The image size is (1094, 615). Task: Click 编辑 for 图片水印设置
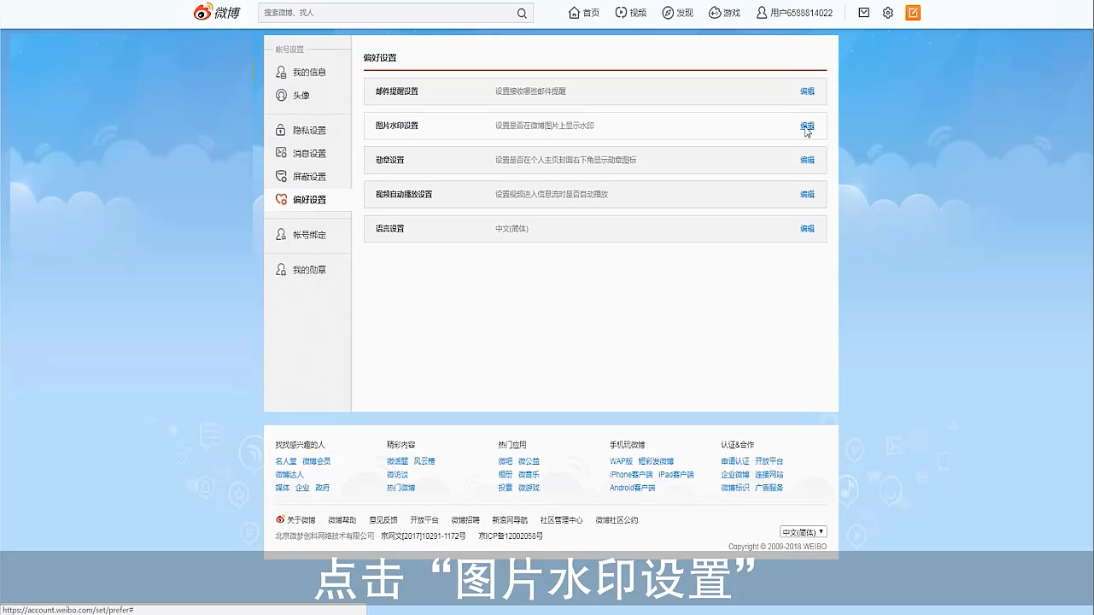click(x=807, y=126)
